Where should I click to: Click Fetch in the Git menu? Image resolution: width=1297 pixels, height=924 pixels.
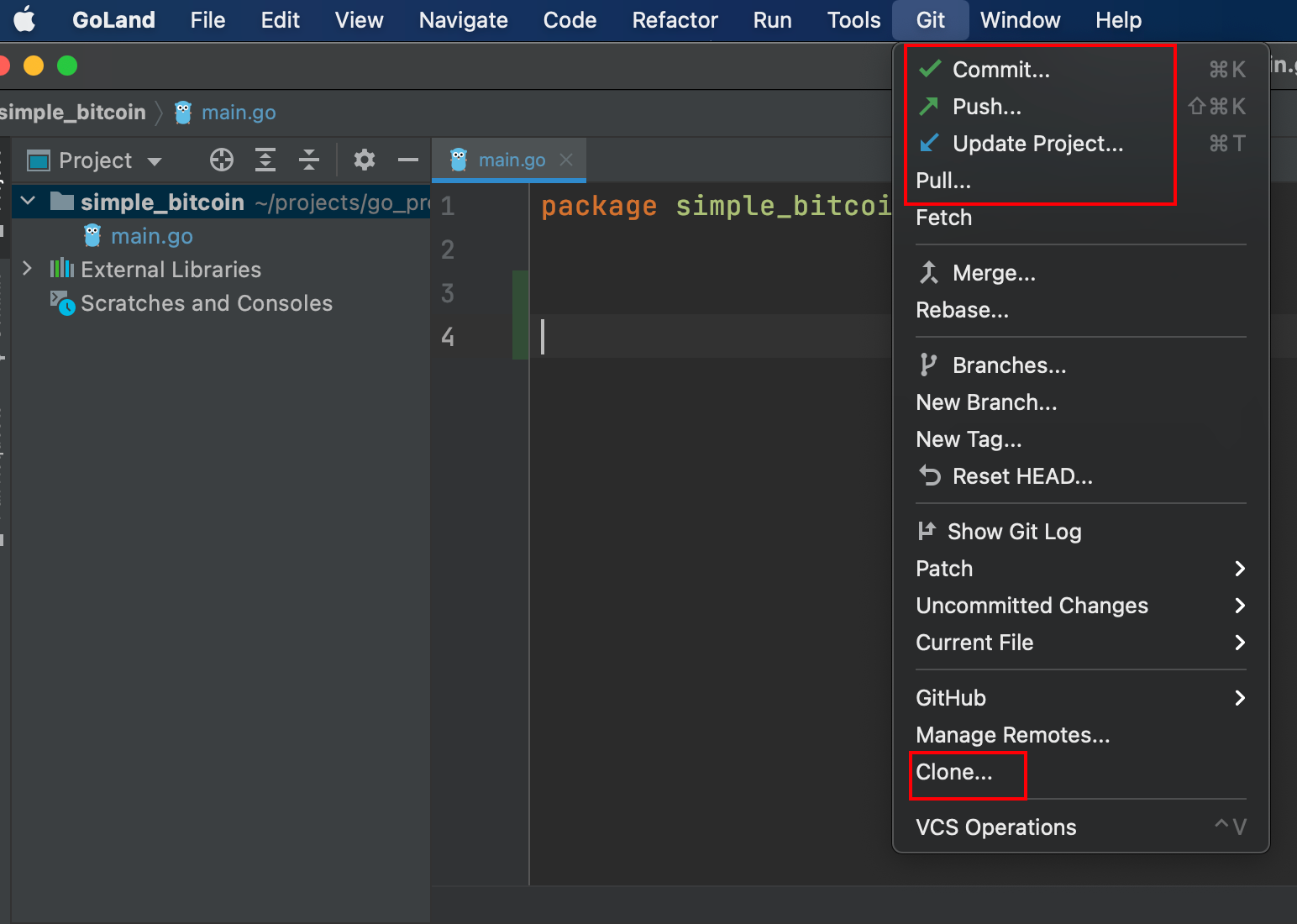tap(1080, 218)
